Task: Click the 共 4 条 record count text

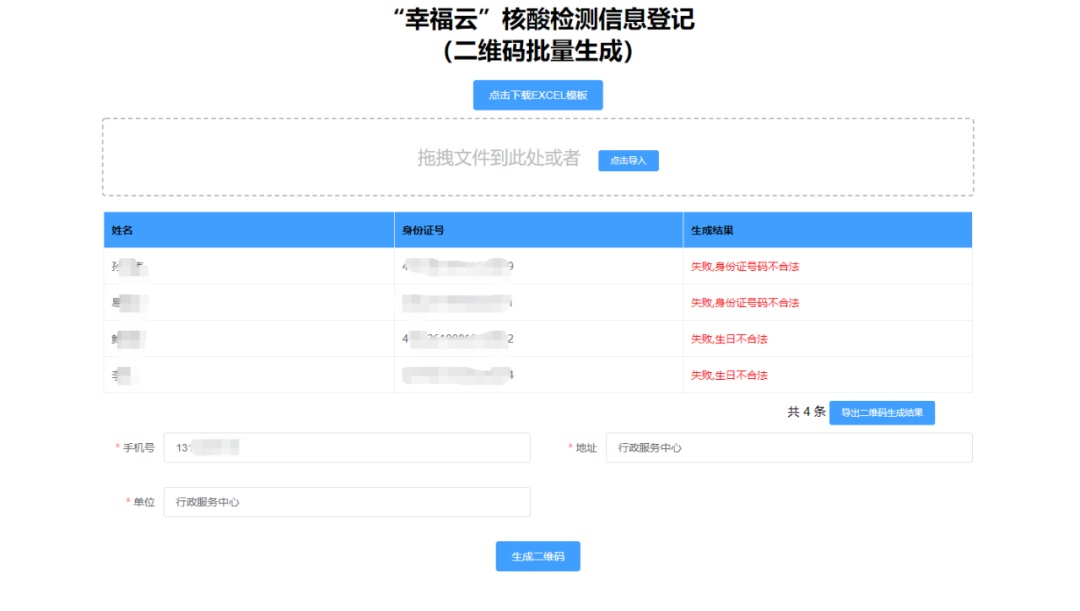Action: tap(806, 412)
